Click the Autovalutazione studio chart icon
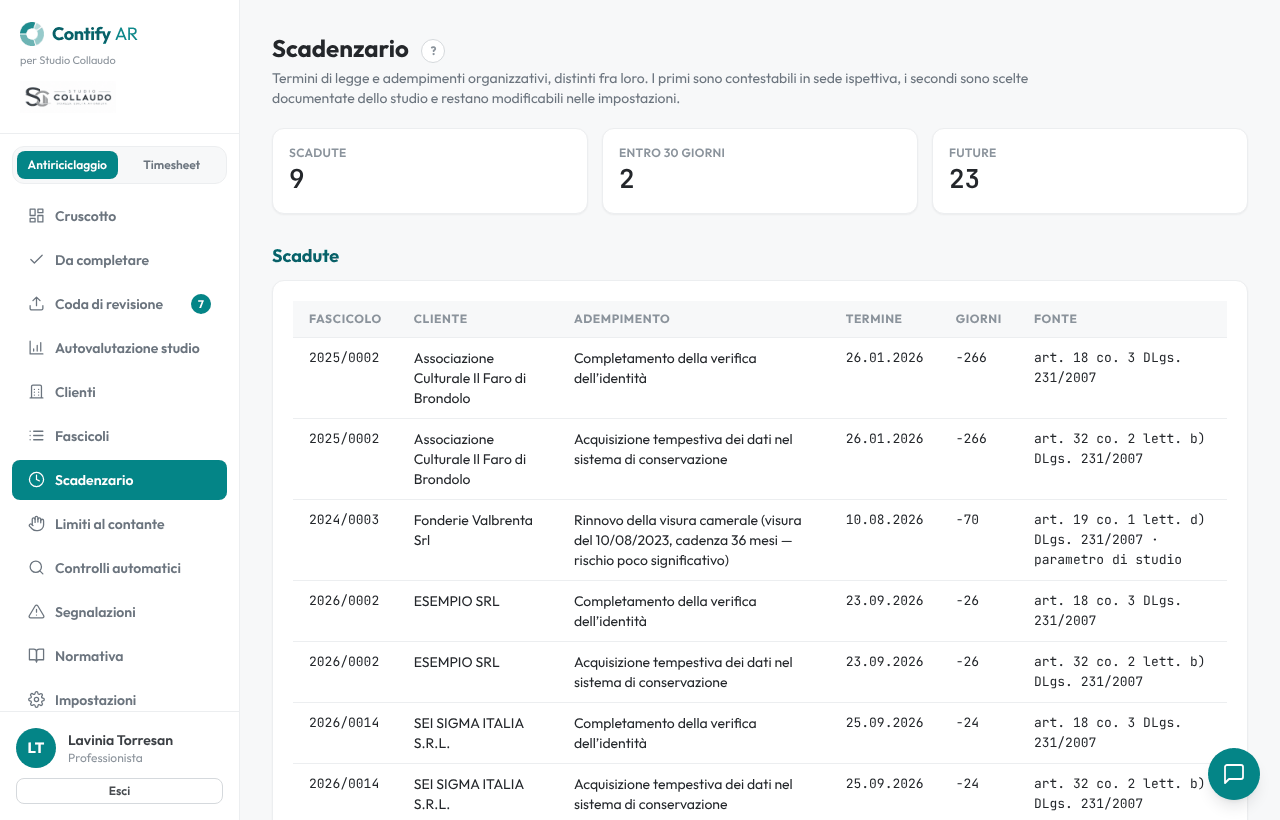Image resolution: width=1280 pixels, height=820 pixels. 36,348
